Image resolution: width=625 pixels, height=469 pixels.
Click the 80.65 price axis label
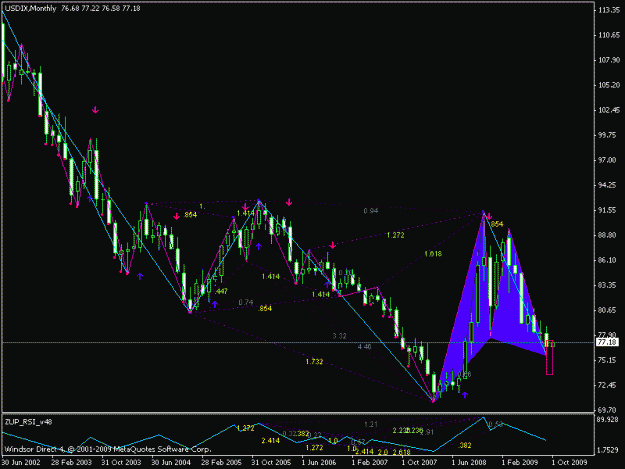[607, 310]
